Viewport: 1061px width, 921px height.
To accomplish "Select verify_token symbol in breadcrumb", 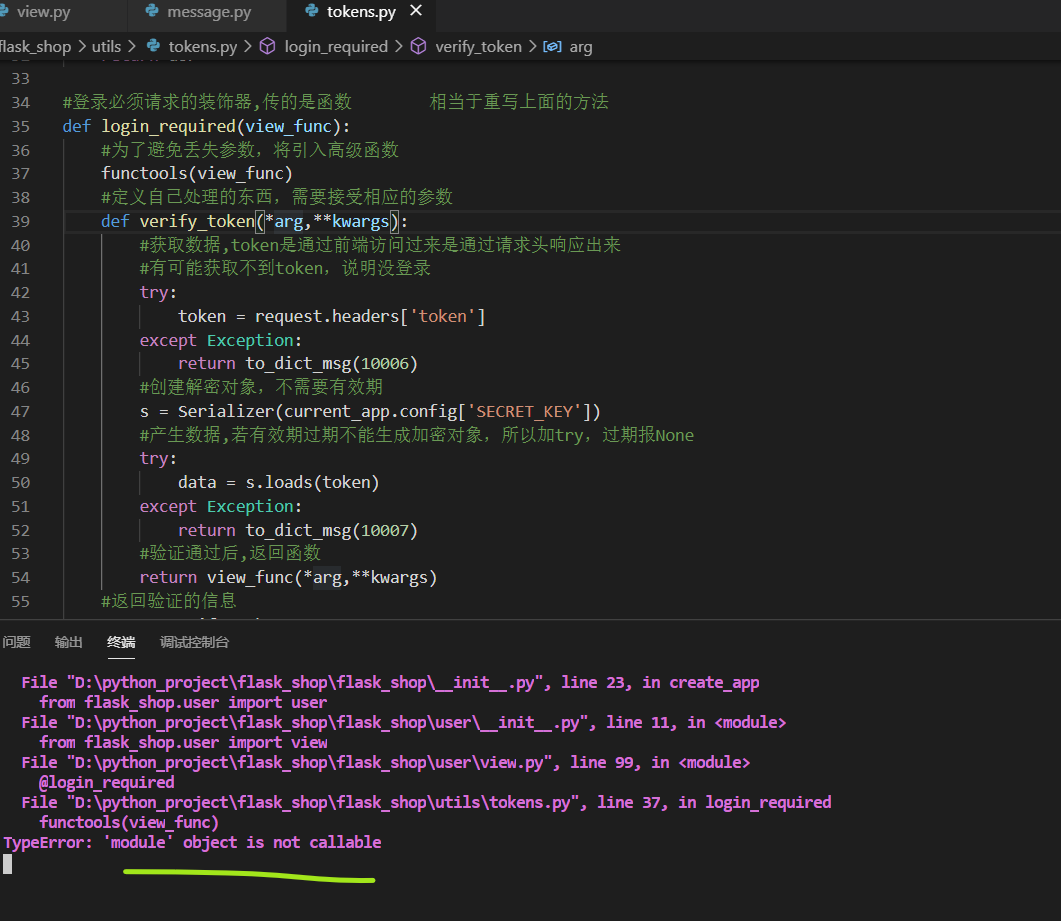I will [478, 47].
